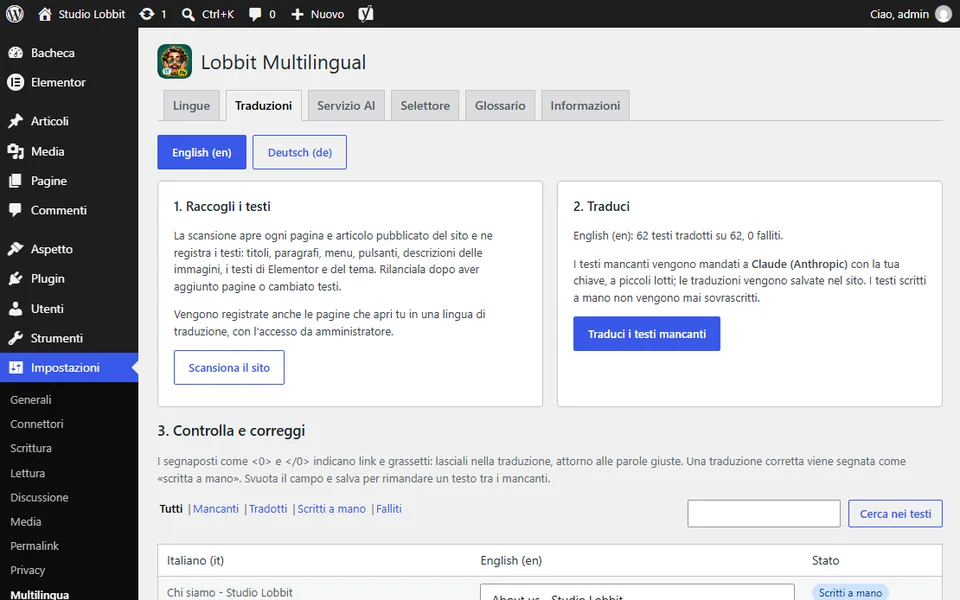Focus the text search input field
The width and height of the screenshot is (960, 600).
click(x=763, y=514)
